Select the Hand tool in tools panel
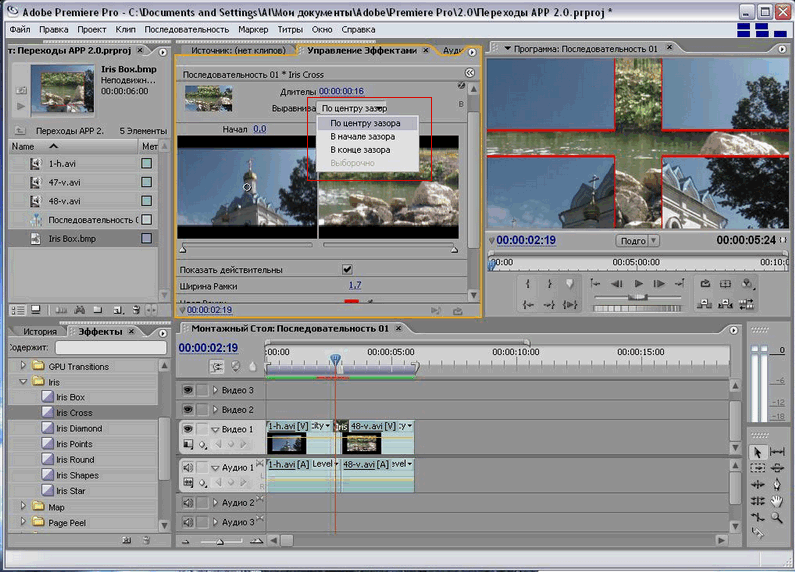The width and height of the screenshot is (795, 572). click(777, 501)
